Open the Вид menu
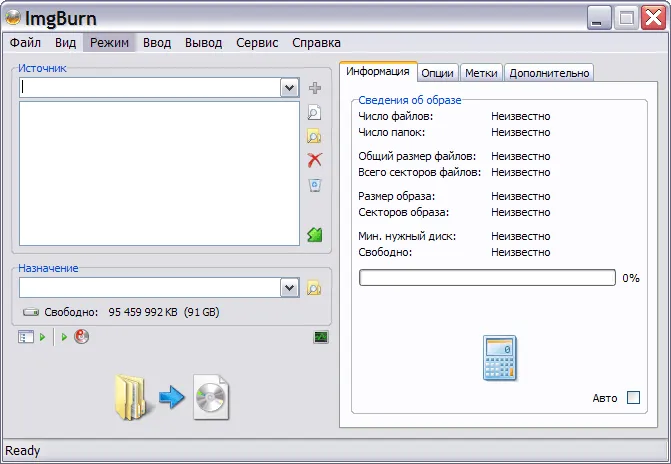The height and width of the screenshot is (464, 671). (x=65, y=43)
